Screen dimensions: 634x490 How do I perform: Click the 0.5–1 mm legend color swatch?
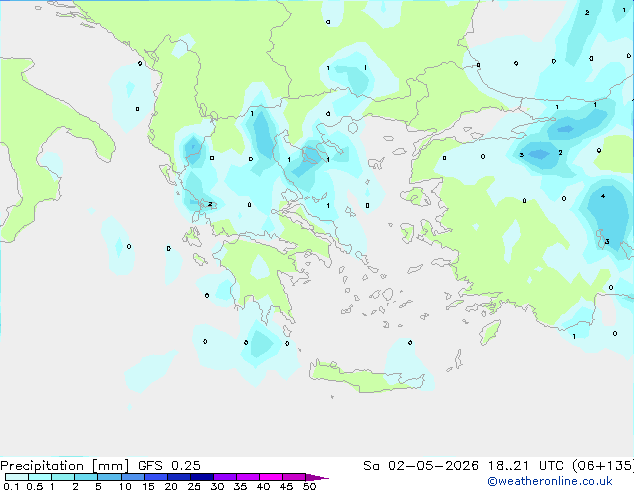click(x=40, y=477)
